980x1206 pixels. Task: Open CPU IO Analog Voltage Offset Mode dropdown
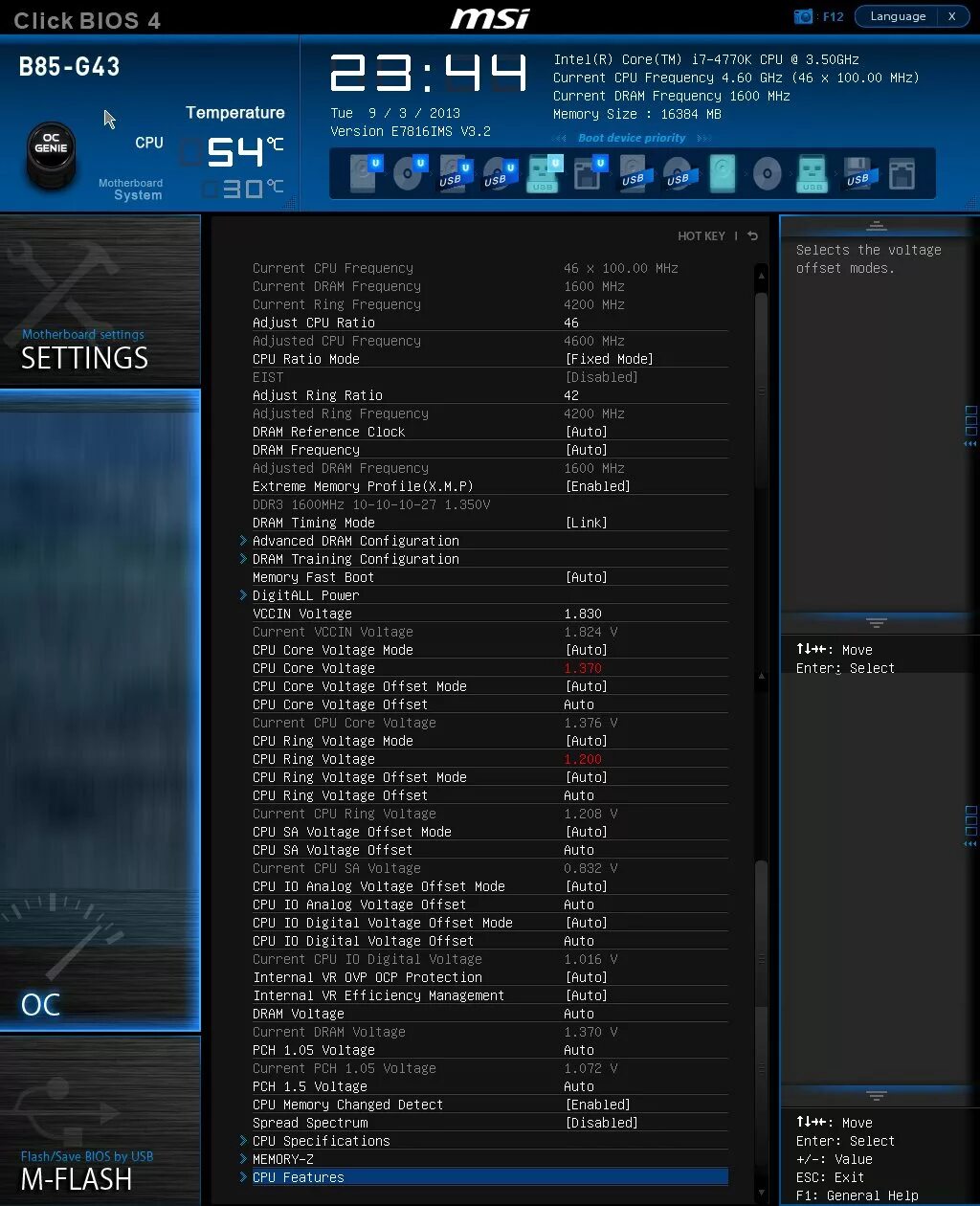587,886
